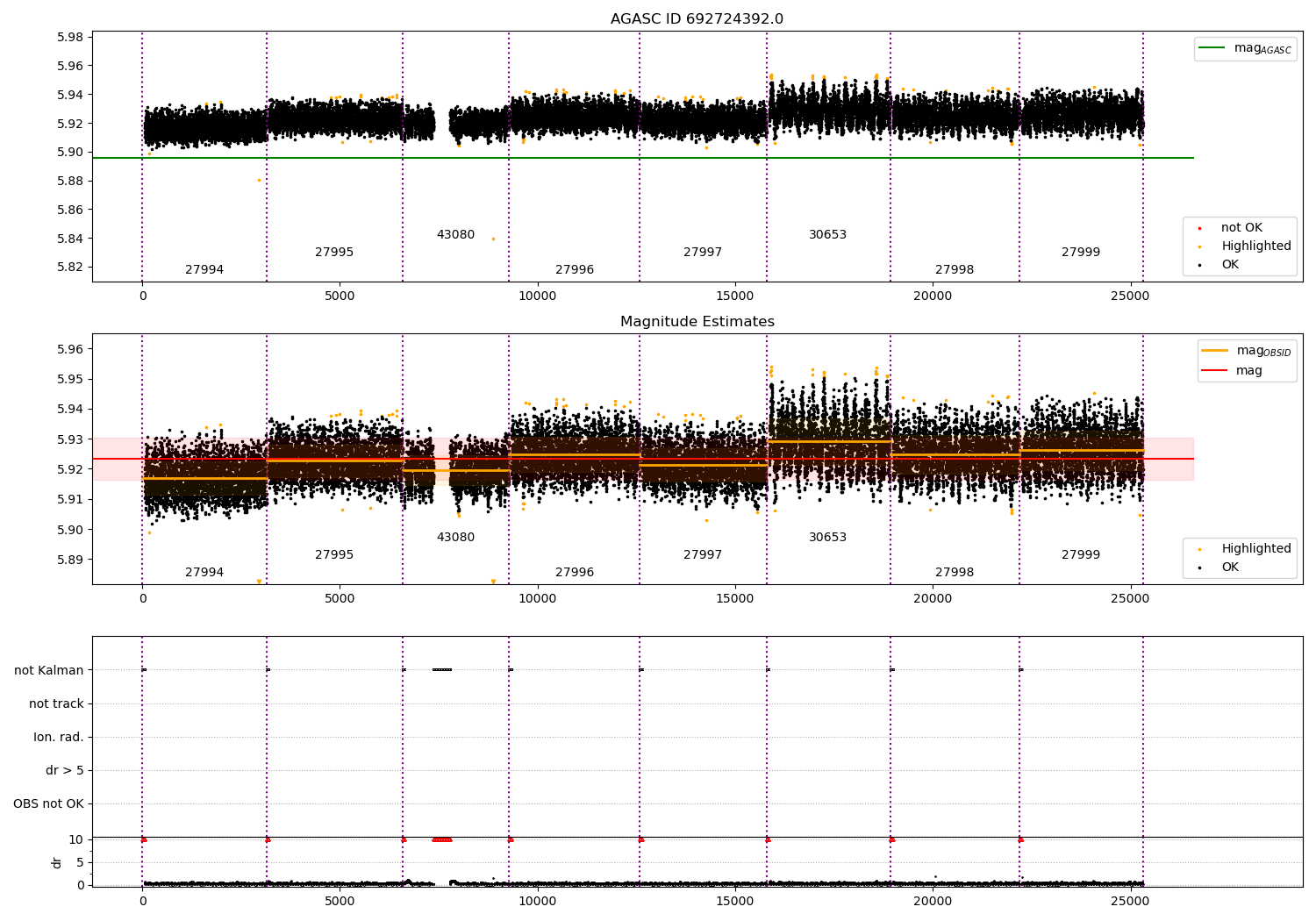Click the 15000 x-tick under the top panel

click(x=735, y=296)
